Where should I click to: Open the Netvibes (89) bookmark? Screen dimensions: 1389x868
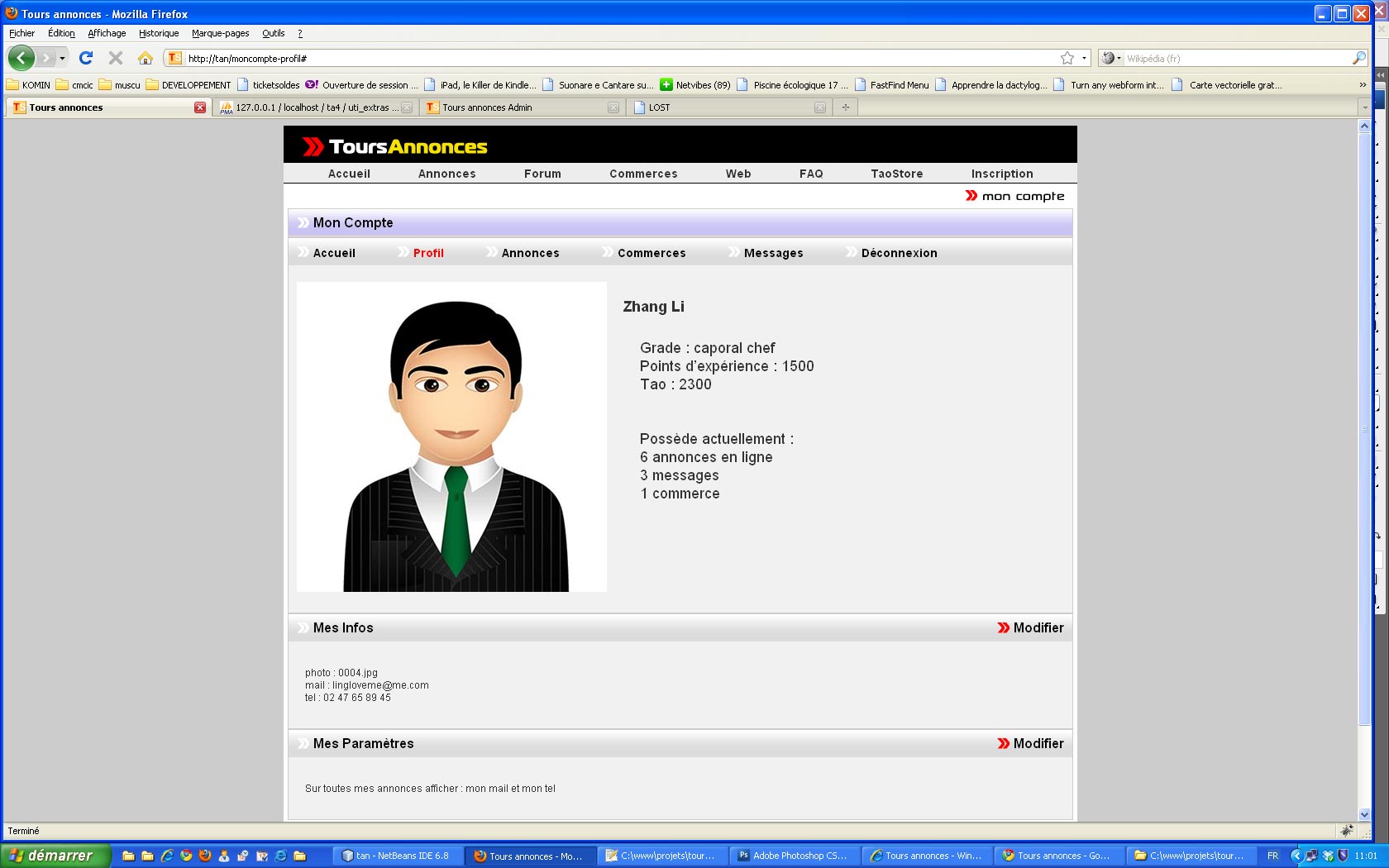695,84
